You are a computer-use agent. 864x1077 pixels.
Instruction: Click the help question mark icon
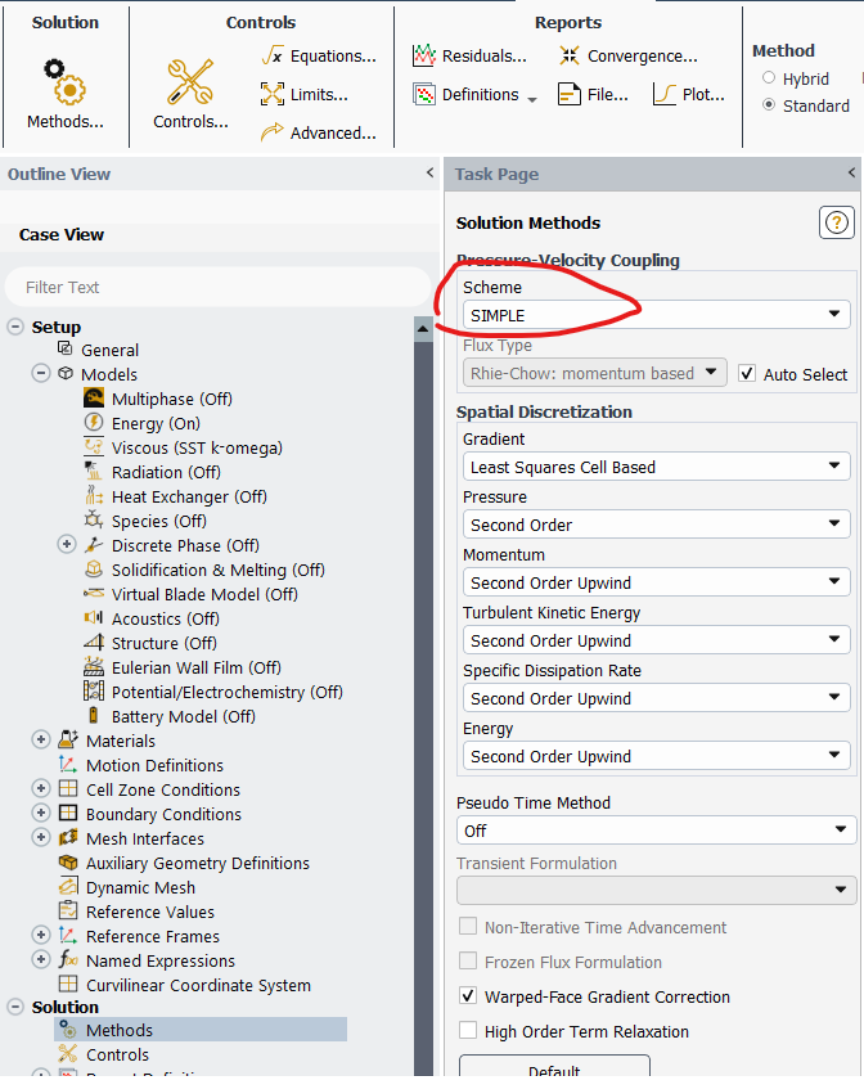(x=836, y=223)
